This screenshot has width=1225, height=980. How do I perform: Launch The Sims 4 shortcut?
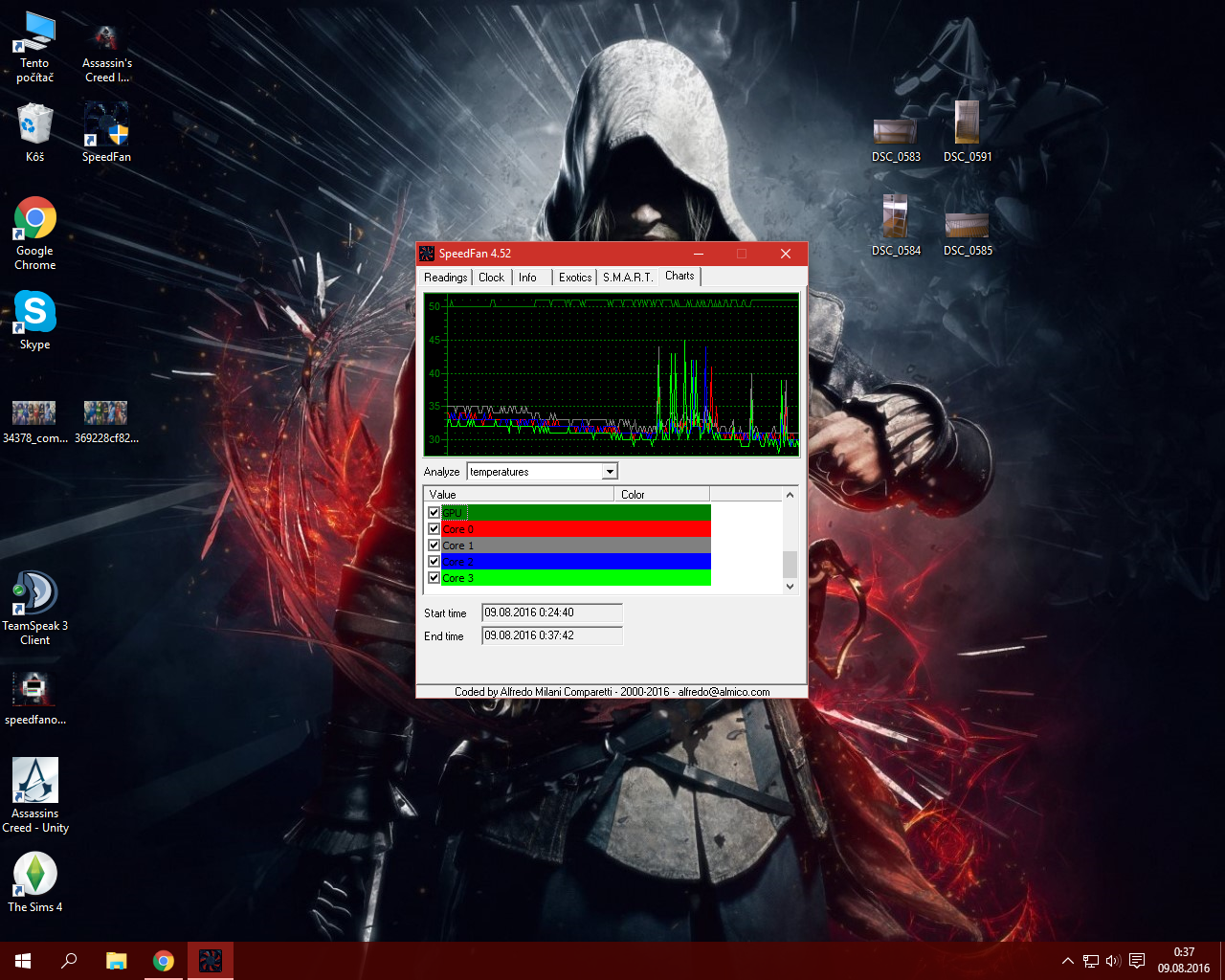(35, 881)
